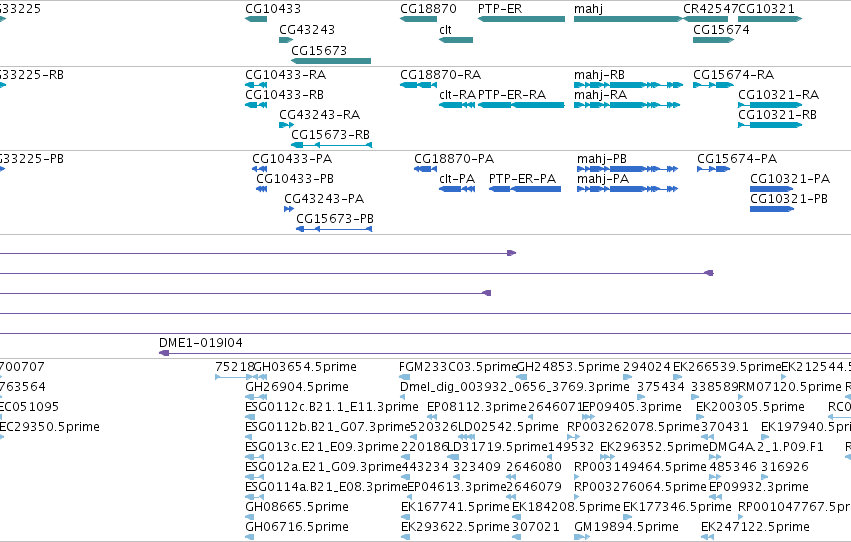Click the CG15674 gene feature
This screenshot has width=851, height=542.
[x=714, y=40]
